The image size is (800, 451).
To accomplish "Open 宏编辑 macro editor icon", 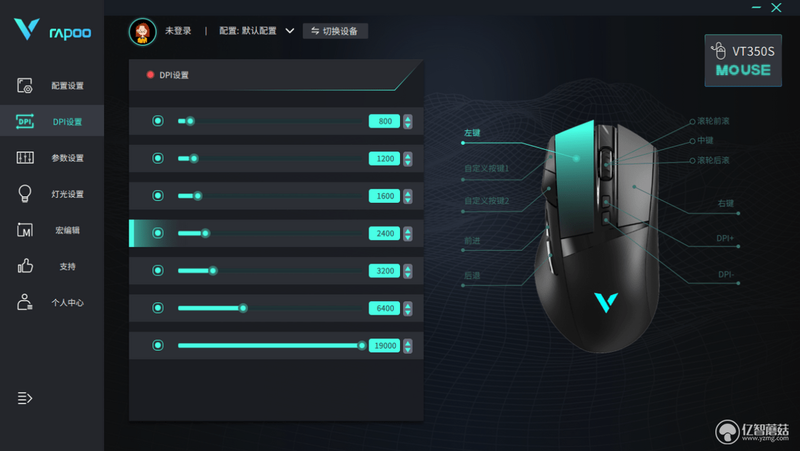I will click(x=24, y=230).
